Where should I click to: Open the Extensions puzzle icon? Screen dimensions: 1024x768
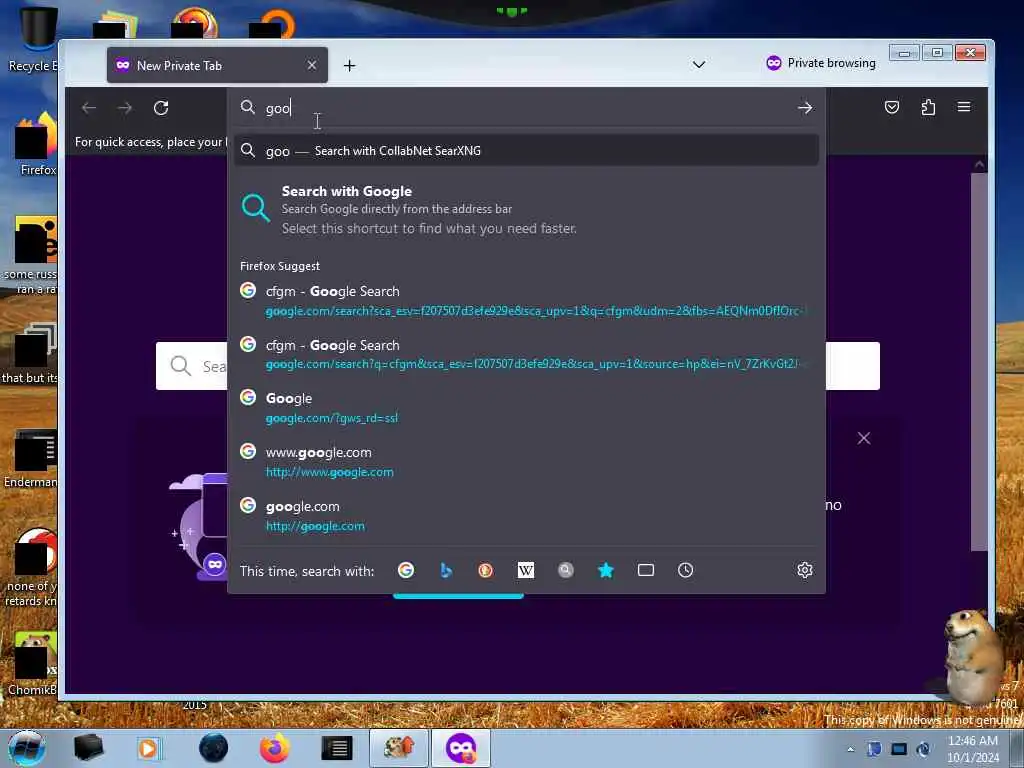(x=928, y=107)
